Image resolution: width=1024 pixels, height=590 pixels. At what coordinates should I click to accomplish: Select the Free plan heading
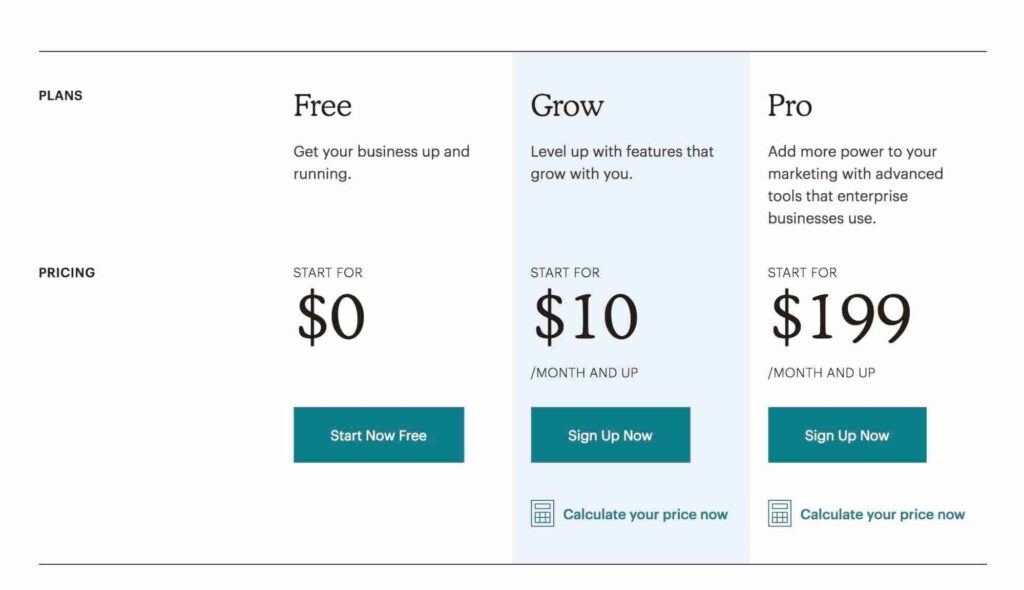[322, 105]
